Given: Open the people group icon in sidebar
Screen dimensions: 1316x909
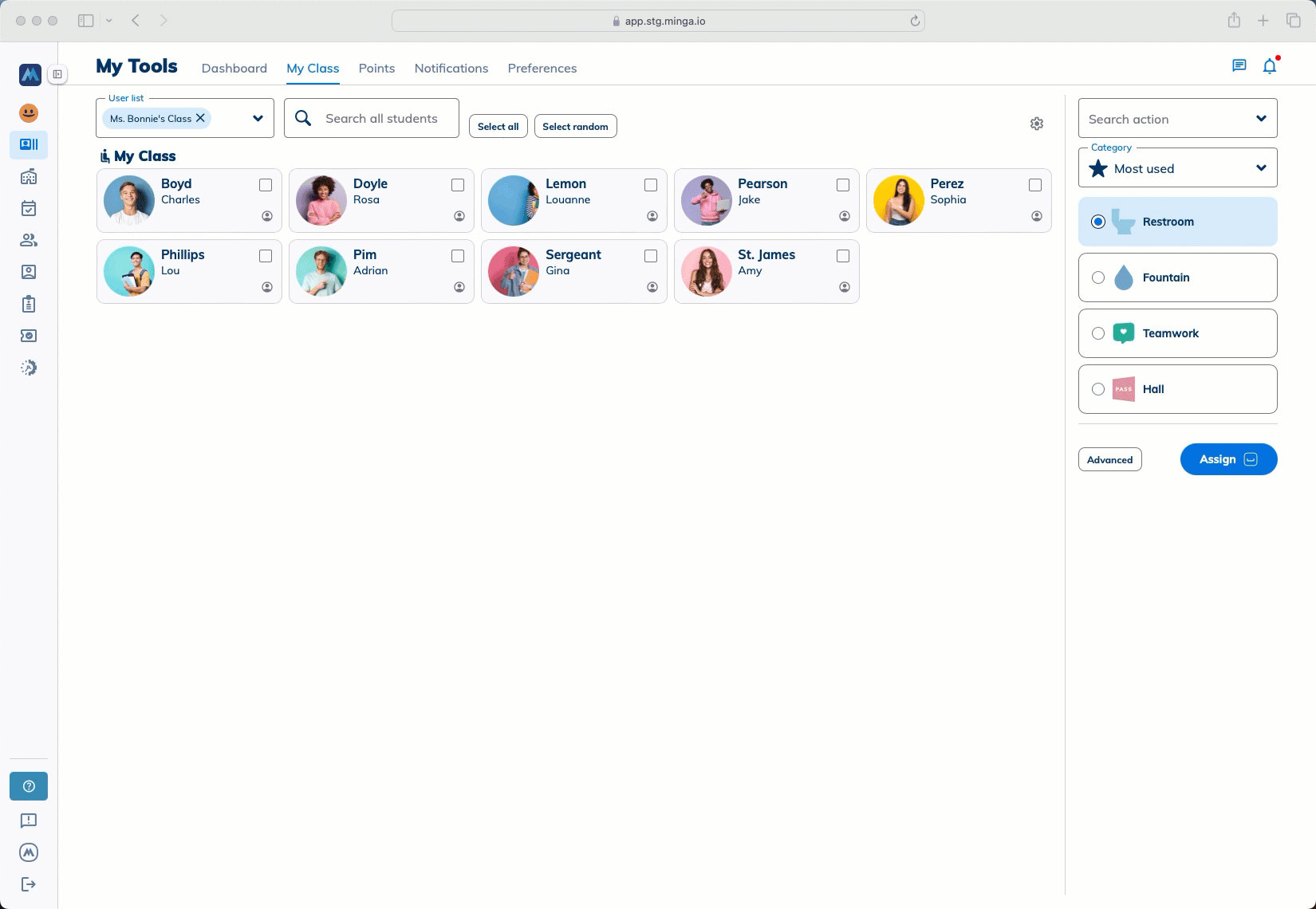Looking at the screenshot, I should tap(29, 240).
